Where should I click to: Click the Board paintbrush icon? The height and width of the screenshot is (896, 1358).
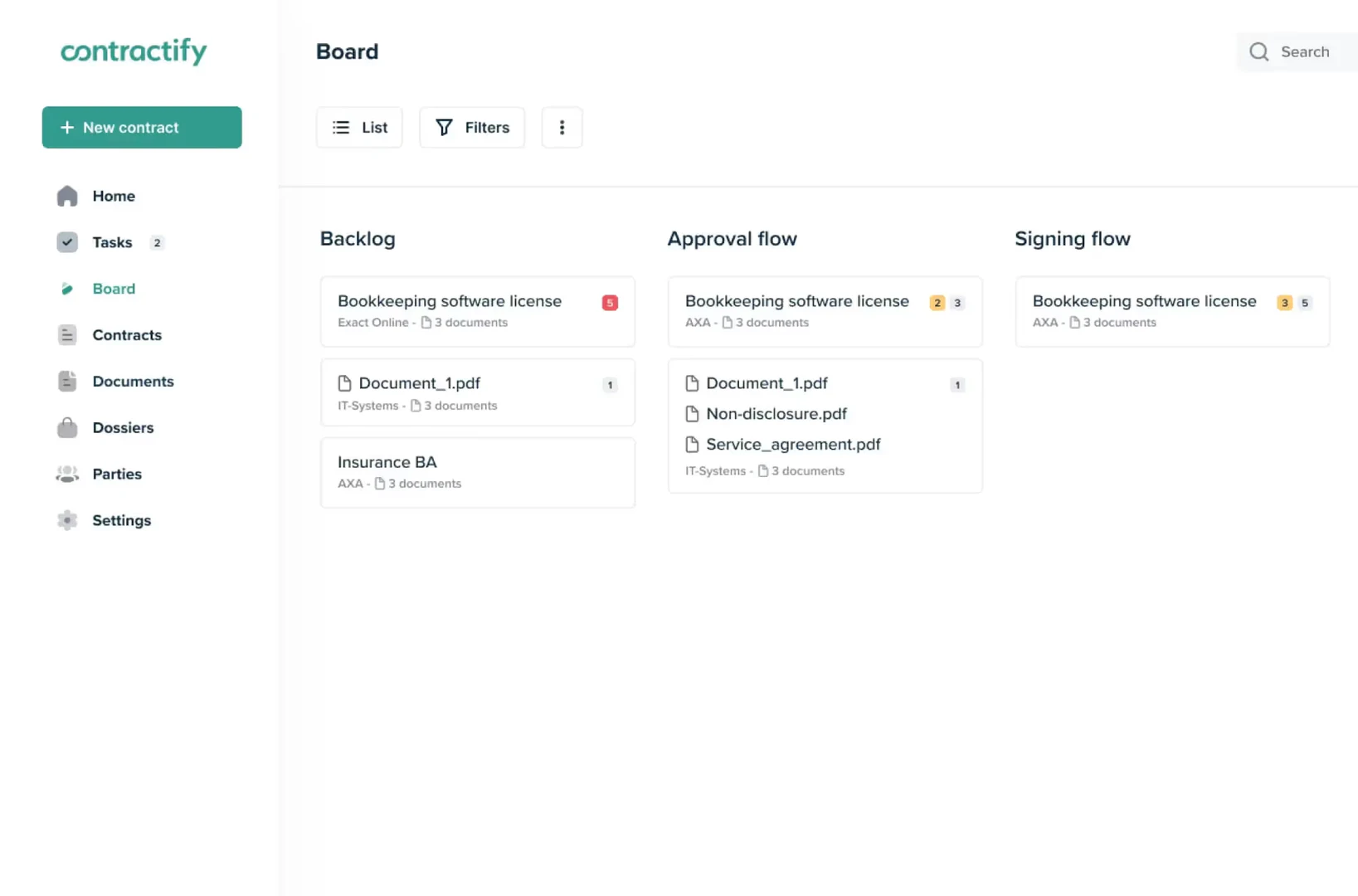(x=66, y=289)
